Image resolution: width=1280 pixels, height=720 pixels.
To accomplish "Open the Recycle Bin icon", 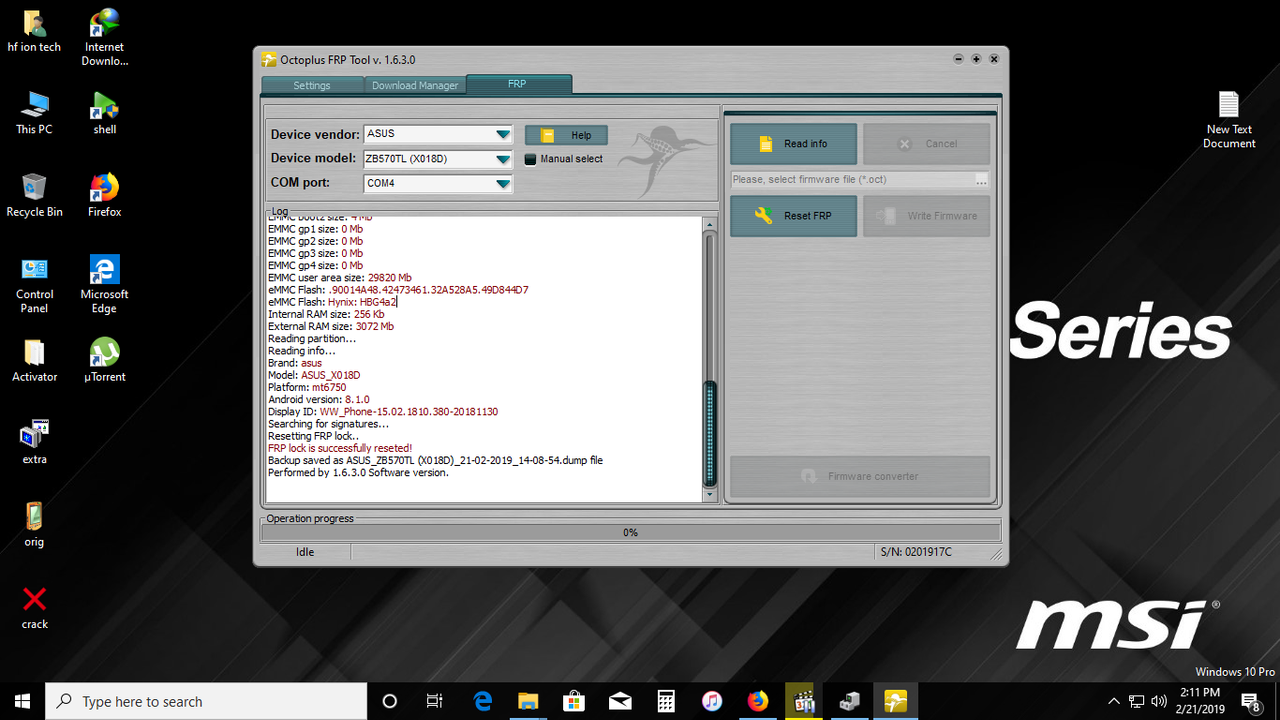I will [x=34, y=195].
